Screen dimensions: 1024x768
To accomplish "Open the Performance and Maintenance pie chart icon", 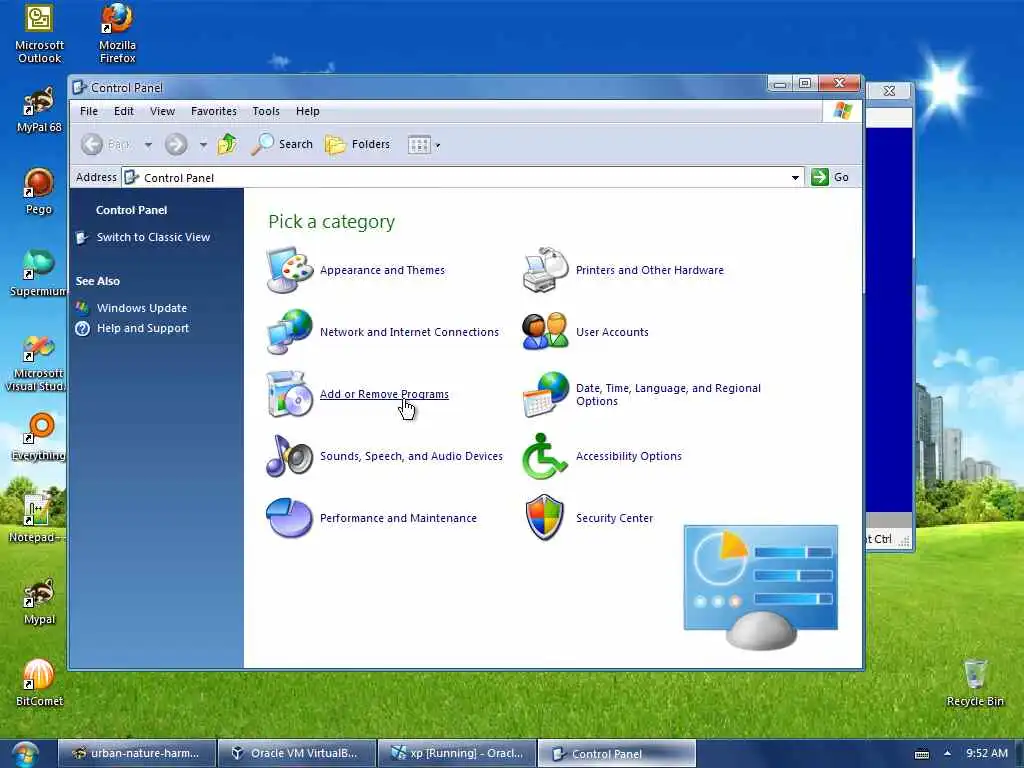I will click(x=290, y=518).
